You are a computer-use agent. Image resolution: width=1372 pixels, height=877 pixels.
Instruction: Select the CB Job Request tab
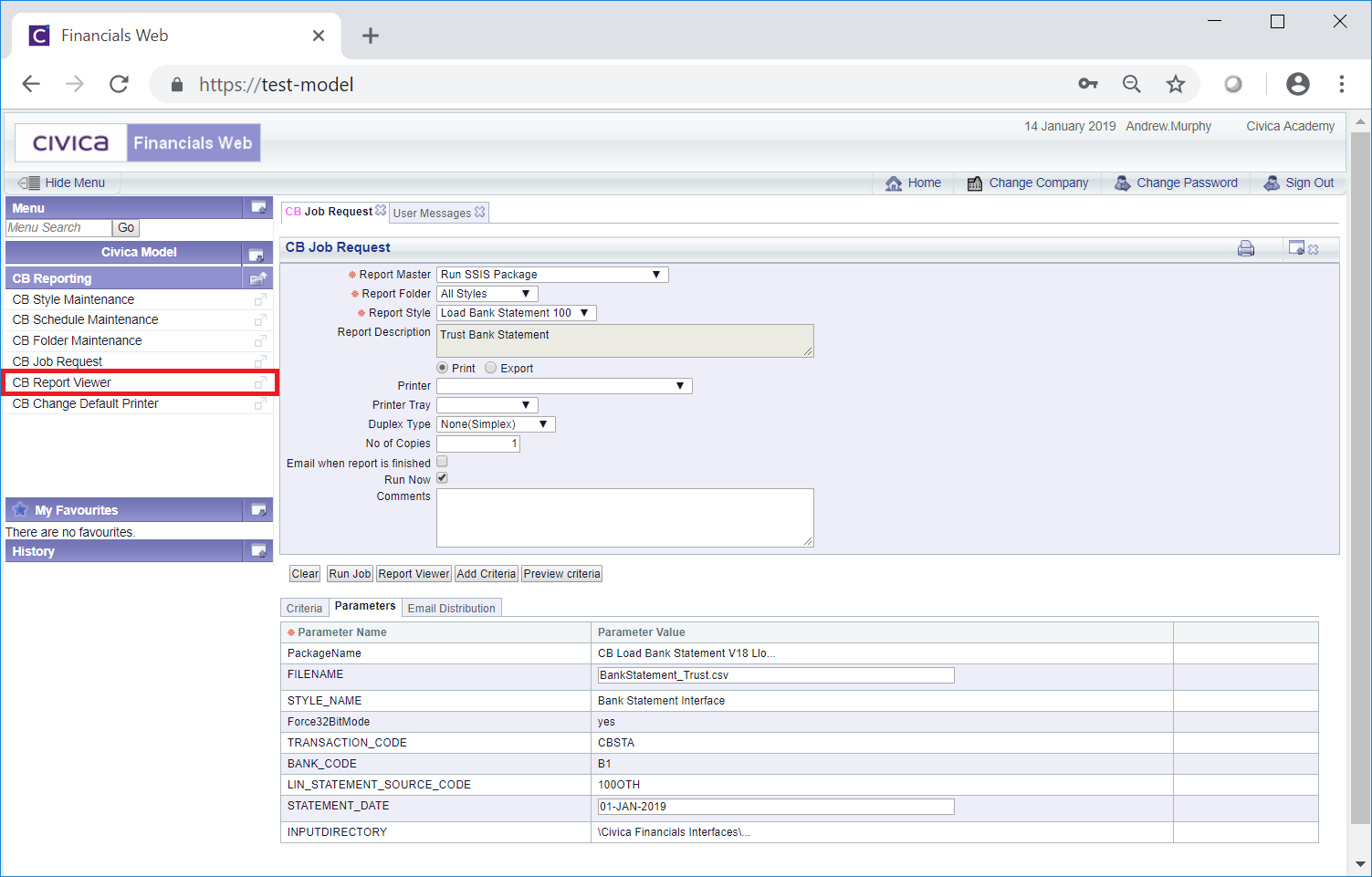[x=330, y=212]
